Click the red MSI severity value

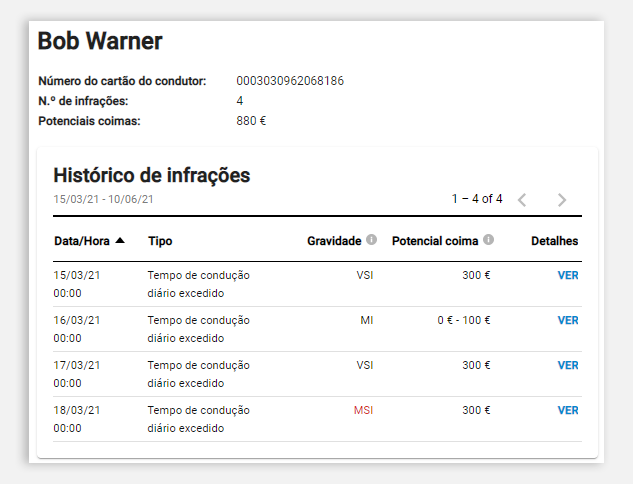point(363,411)
